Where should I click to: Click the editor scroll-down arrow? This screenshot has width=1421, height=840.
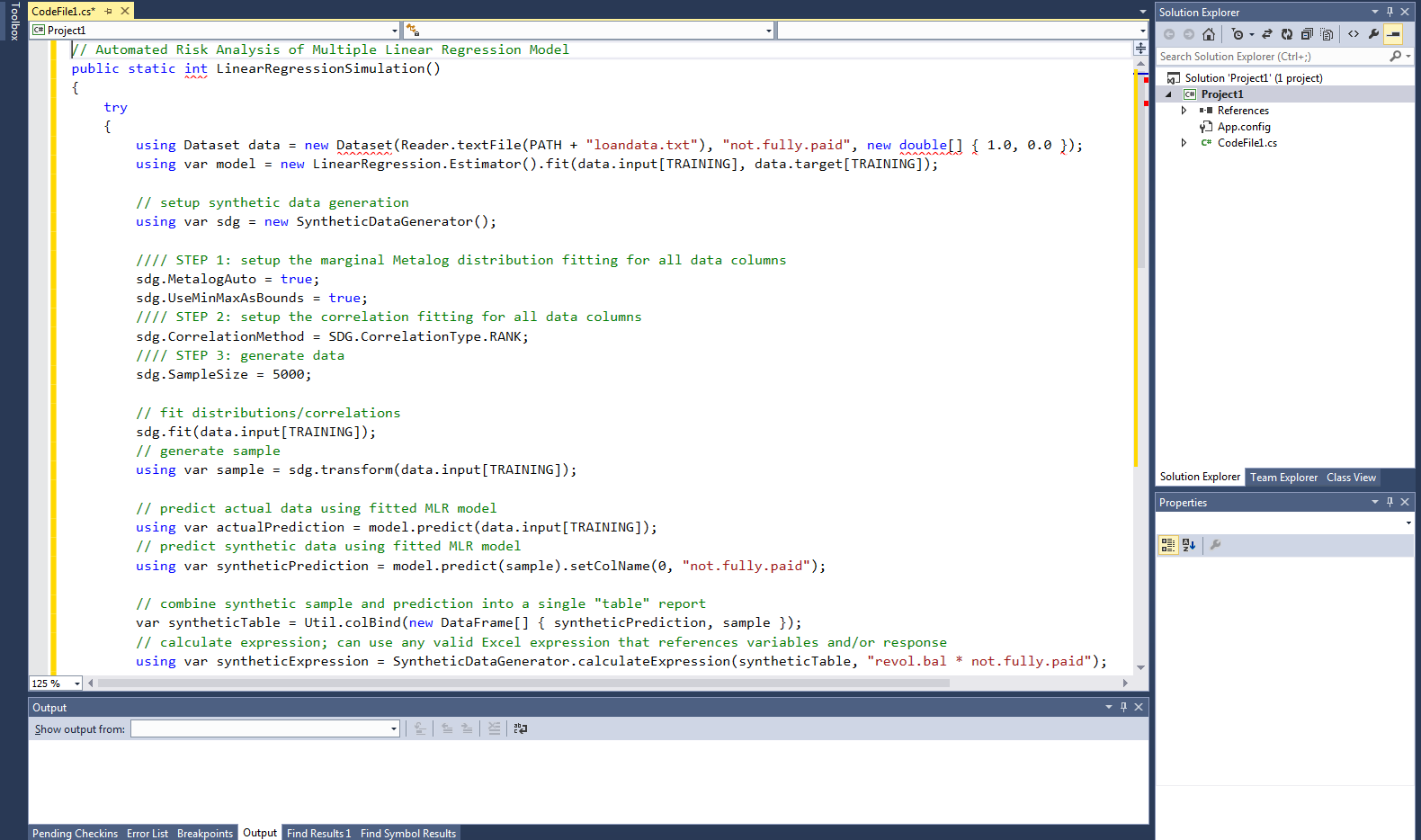1140,667
